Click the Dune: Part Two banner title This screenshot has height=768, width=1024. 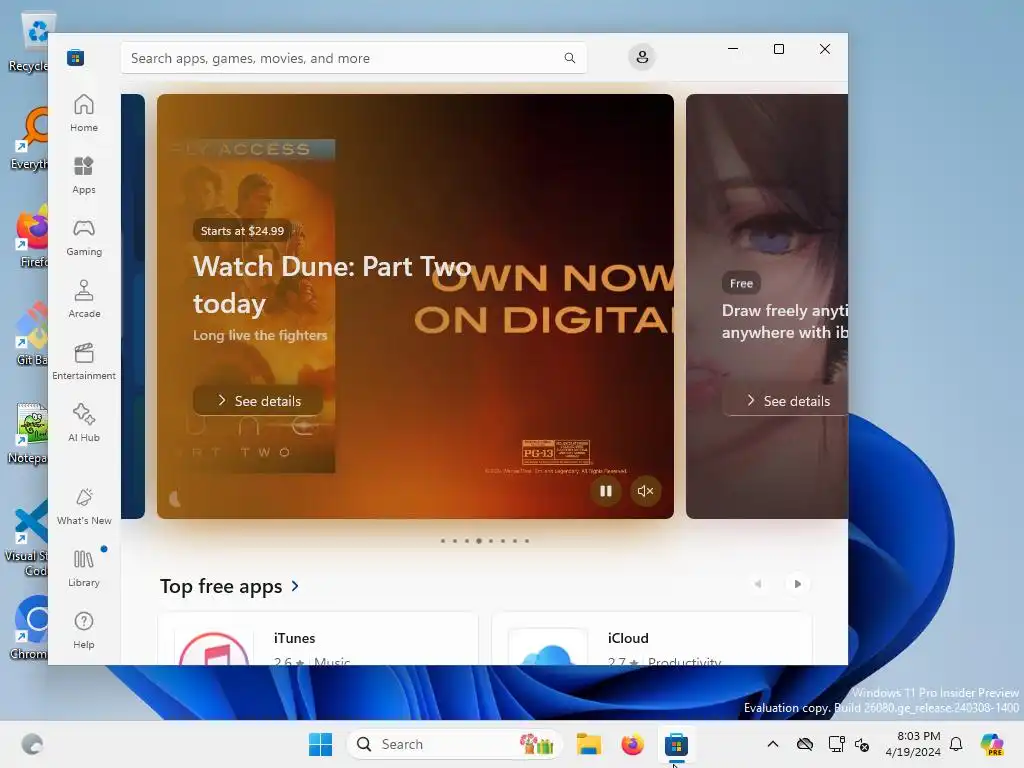pos(332,285)
